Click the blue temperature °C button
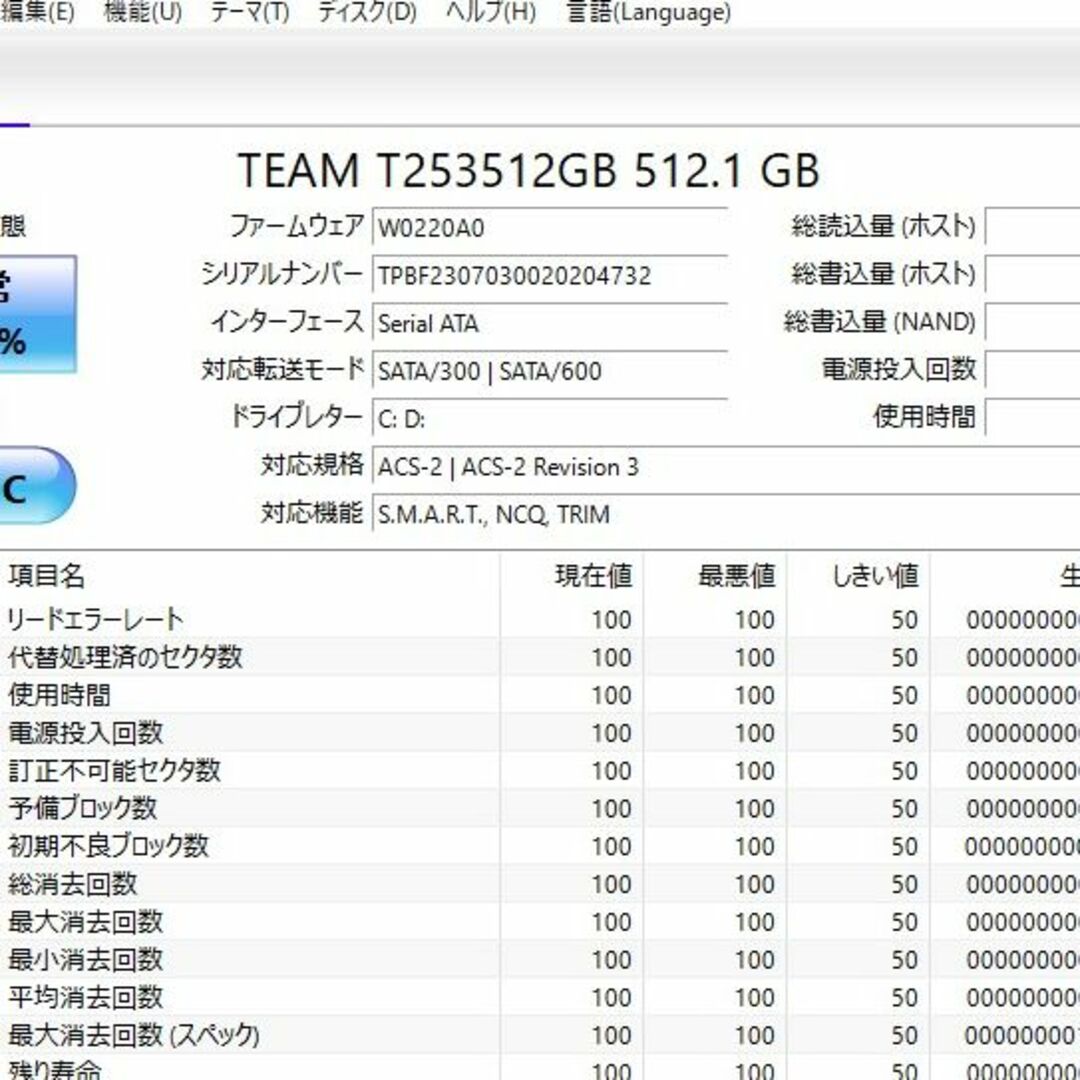The width and height of the screenshot is (1080, 1080). (x=38, y=485)
